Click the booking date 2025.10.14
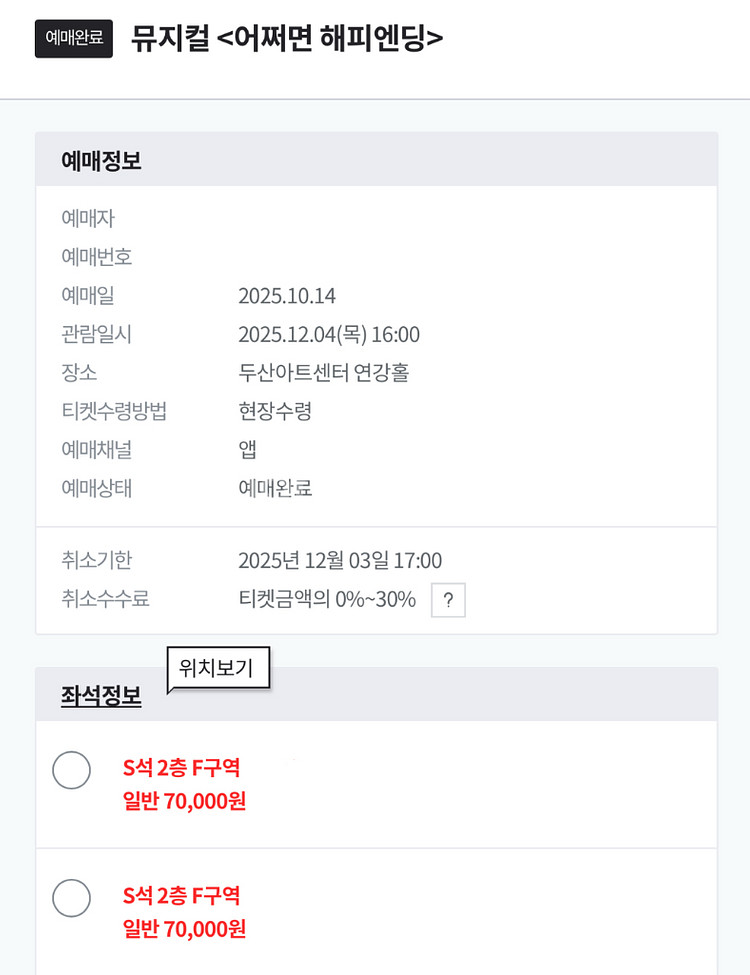The width and height of the screenshot is (750, 975). point(287,296)
